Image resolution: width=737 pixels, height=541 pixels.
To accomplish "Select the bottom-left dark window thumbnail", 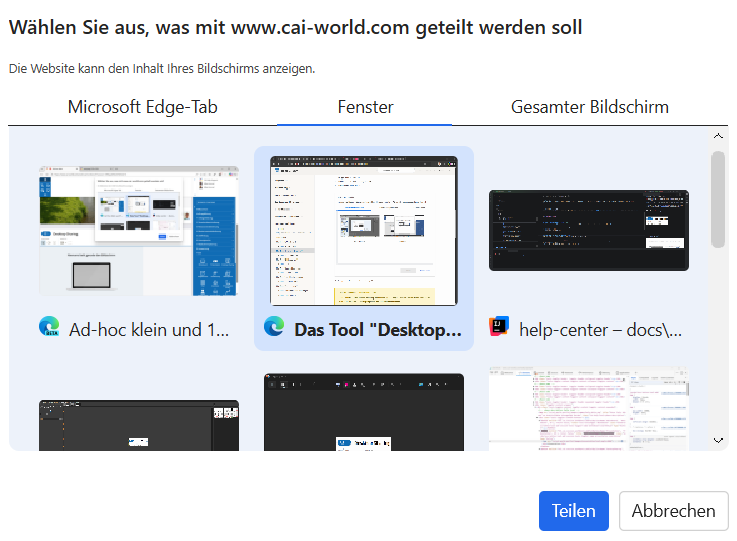I will tap(139, 425).
